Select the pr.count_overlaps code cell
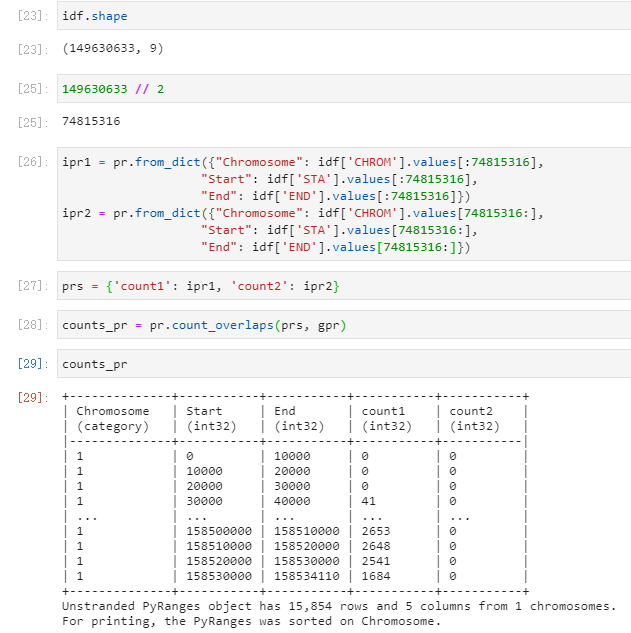631x633 pixels. tap(344, 325)
